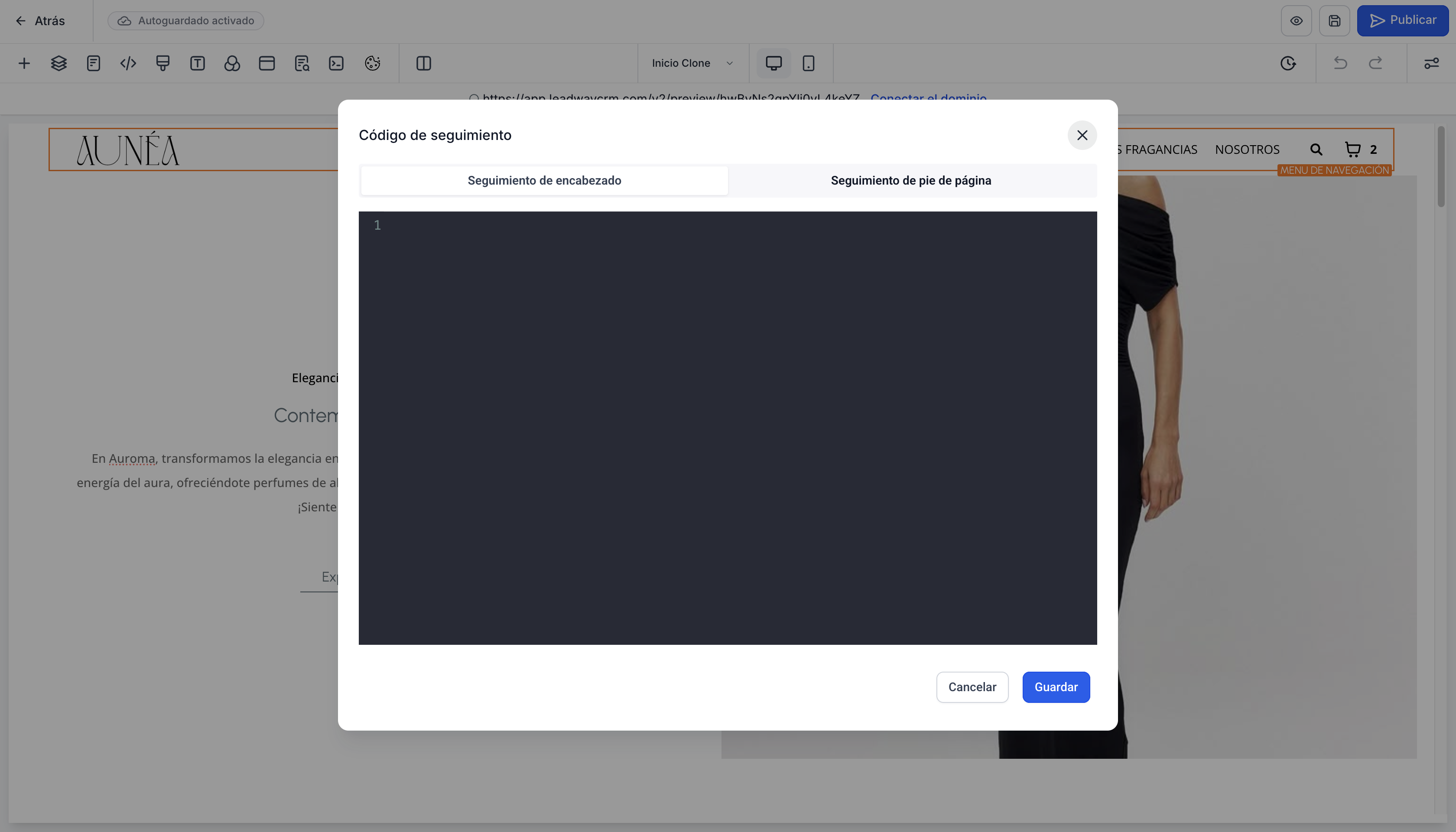The width and height of the screenshot is (1456, 832).
Task: Click the Guardar button
Action: point(1056,687)
